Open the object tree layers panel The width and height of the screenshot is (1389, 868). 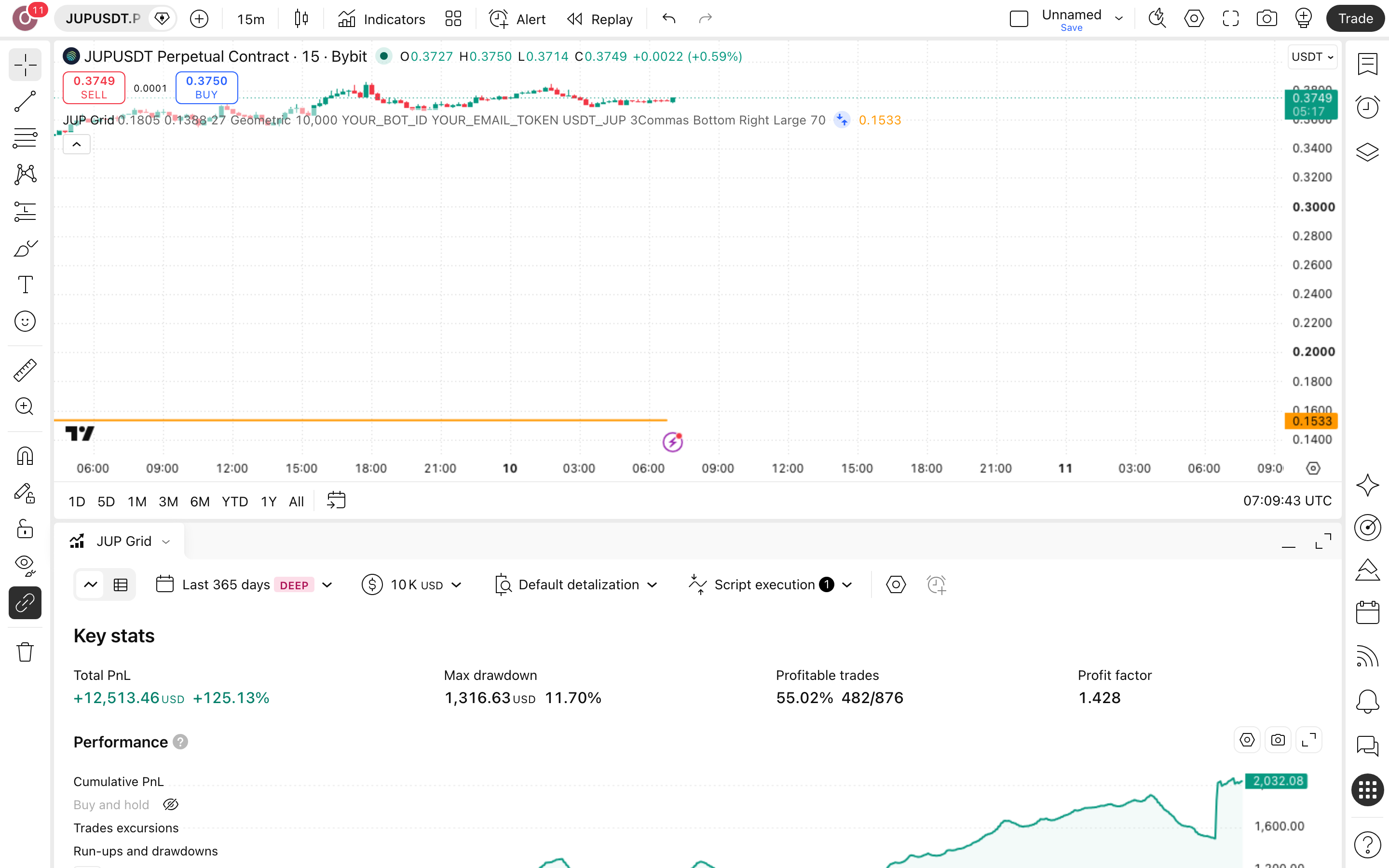(1367, 152)
